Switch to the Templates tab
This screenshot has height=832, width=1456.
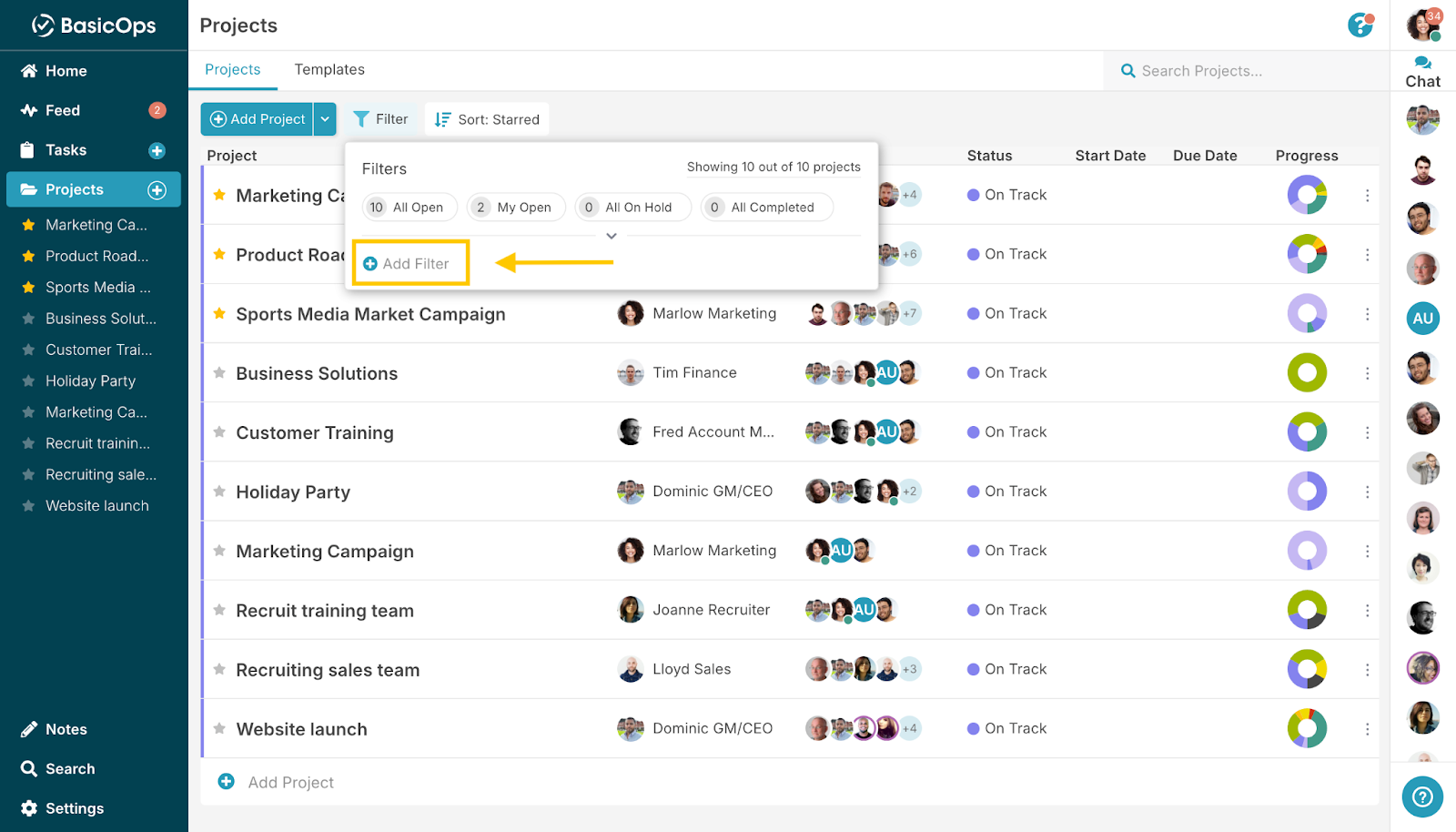tap(329, 69)
